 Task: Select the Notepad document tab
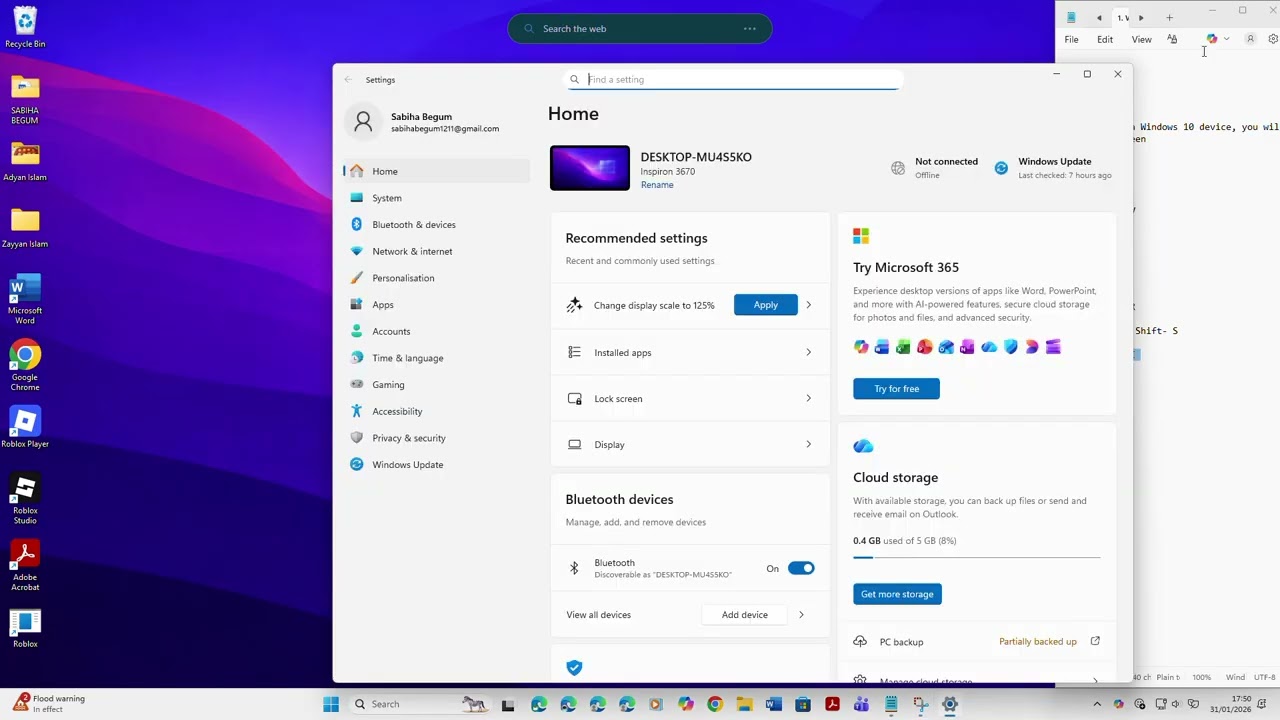click(1119, 17)
